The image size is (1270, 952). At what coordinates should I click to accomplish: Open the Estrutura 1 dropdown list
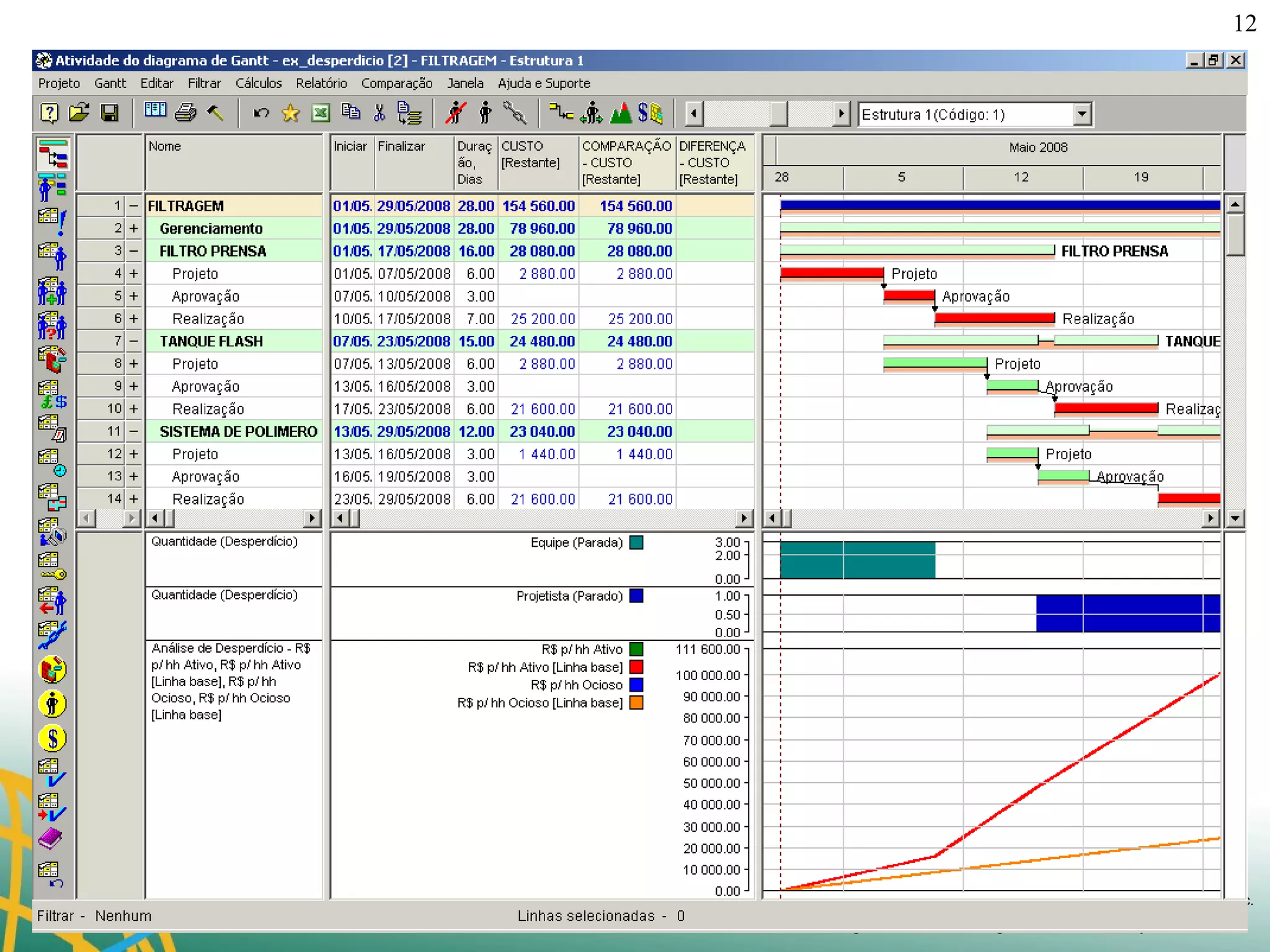(x=1081, y=114)
